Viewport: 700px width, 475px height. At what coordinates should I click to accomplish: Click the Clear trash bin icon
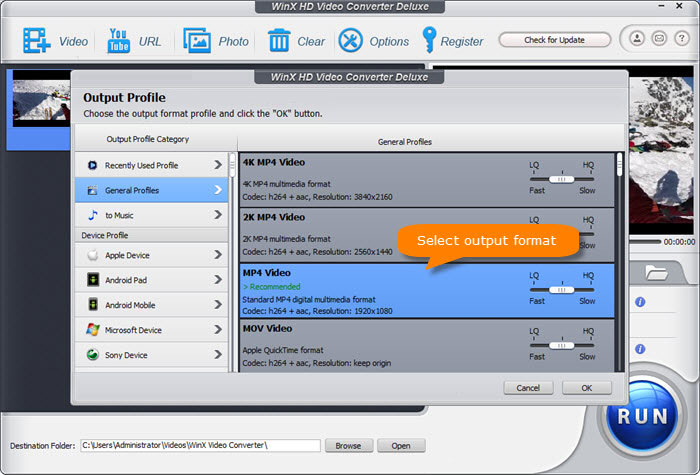pyautogui.click(x=279, y=41)
